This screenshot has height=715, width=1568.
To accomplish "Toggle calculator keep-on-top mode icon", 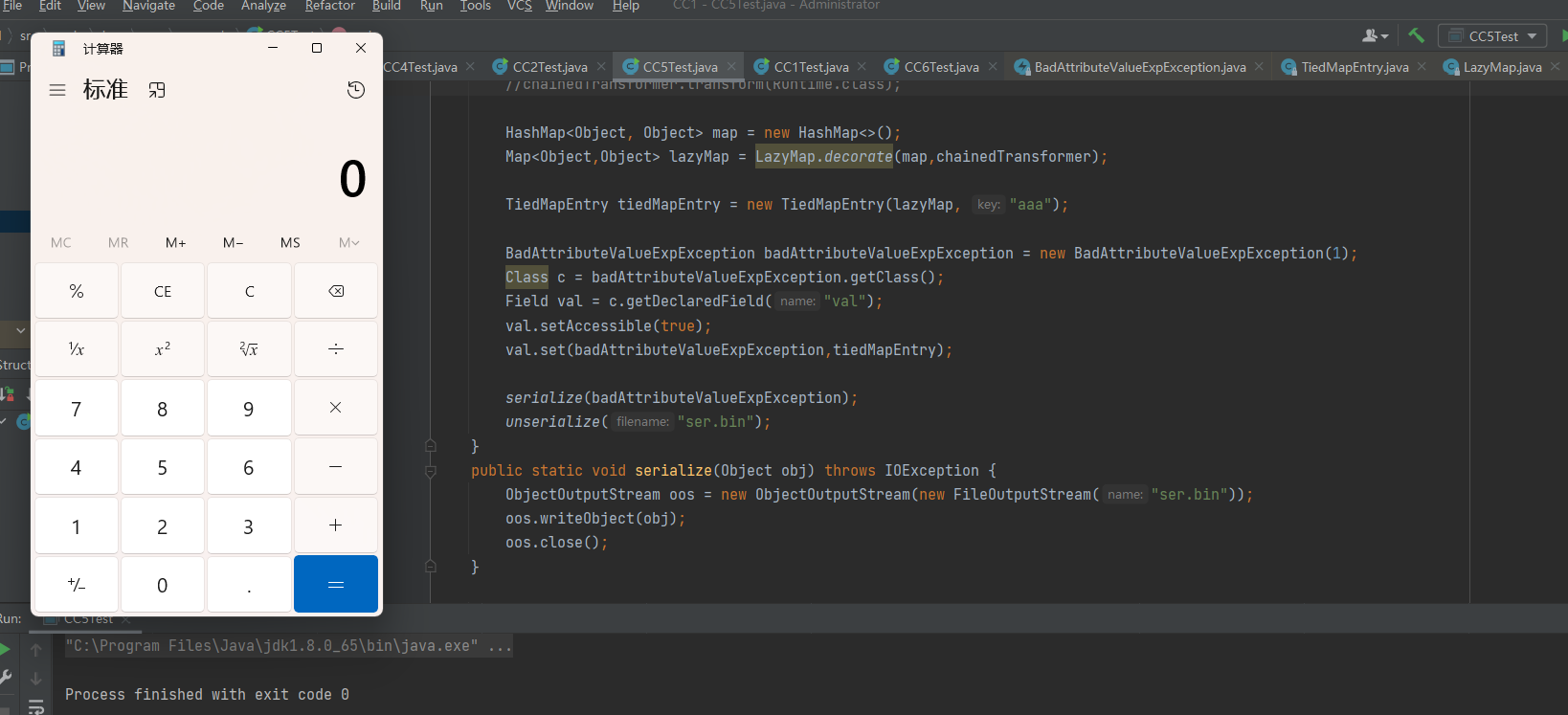I will [157, 90].
